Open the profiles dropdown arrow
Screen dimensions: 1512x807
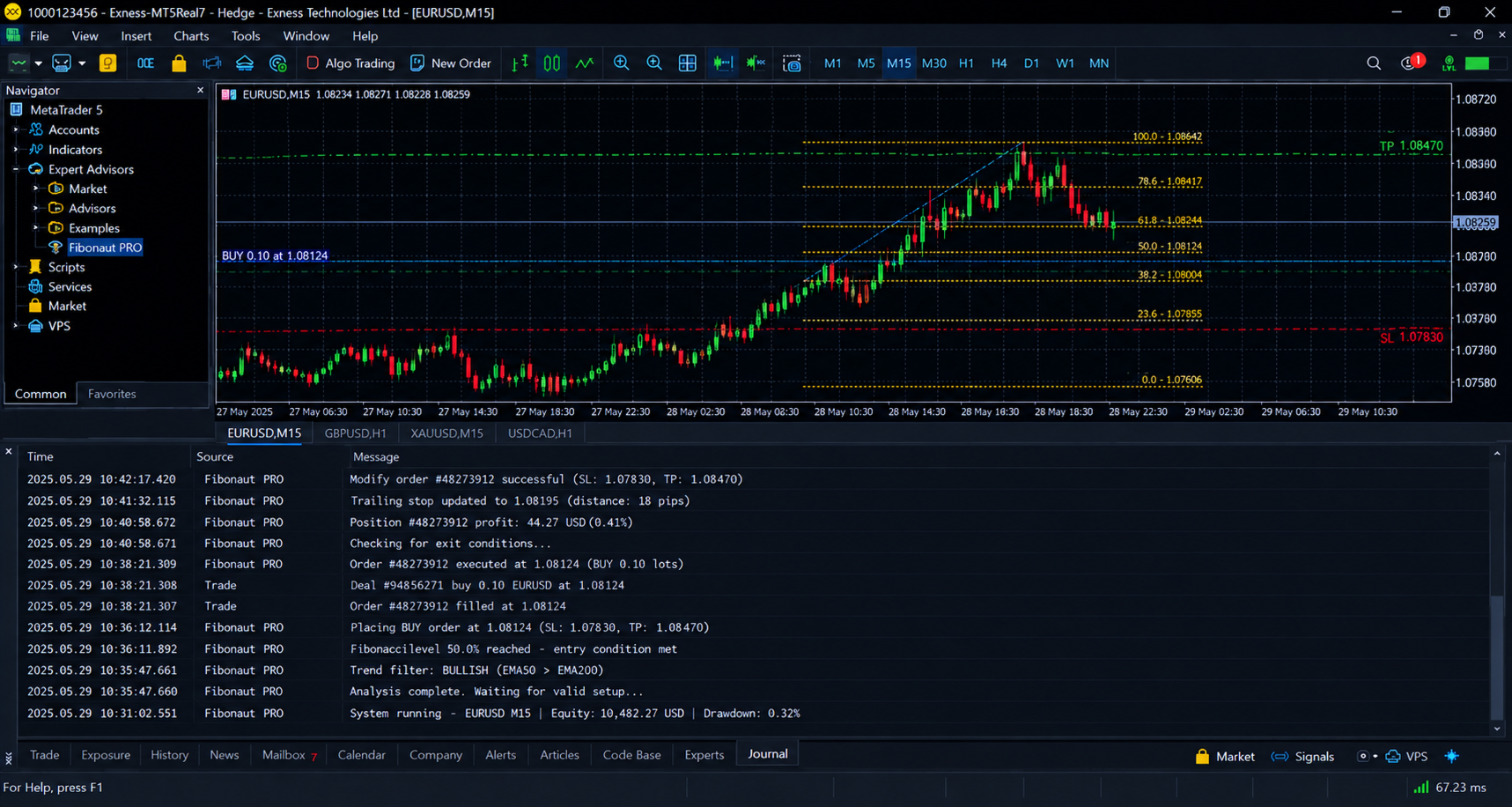[x=82, y=63]
